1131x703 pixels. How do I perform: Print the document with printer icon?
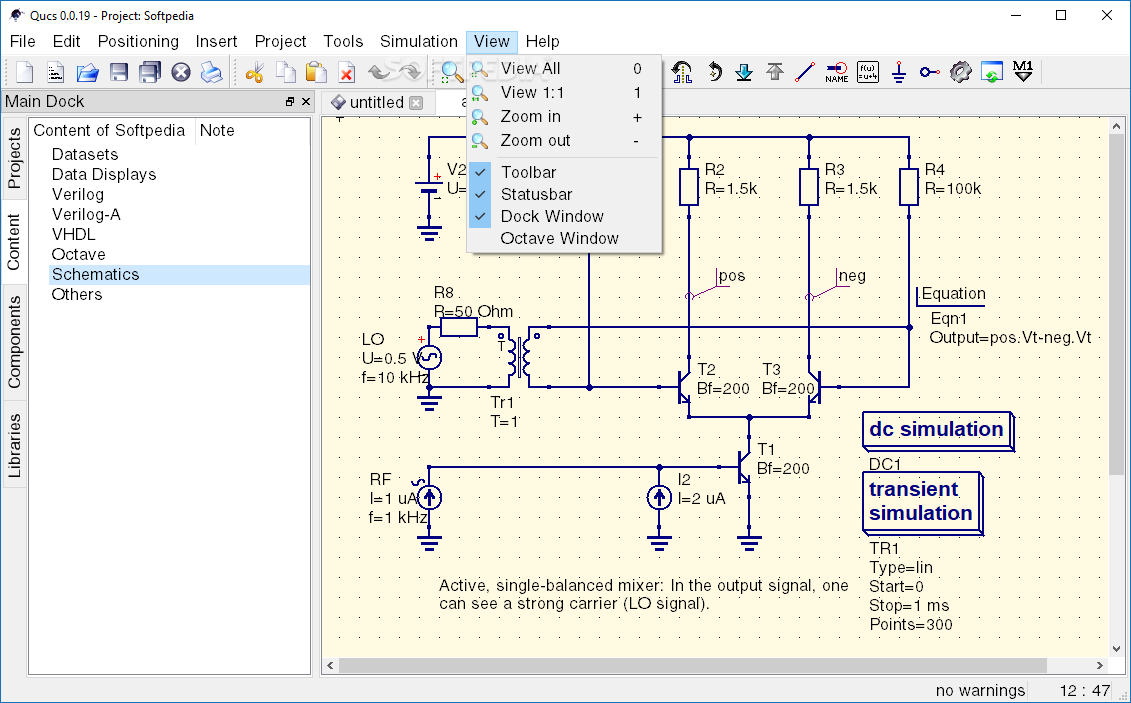[211, 72]
